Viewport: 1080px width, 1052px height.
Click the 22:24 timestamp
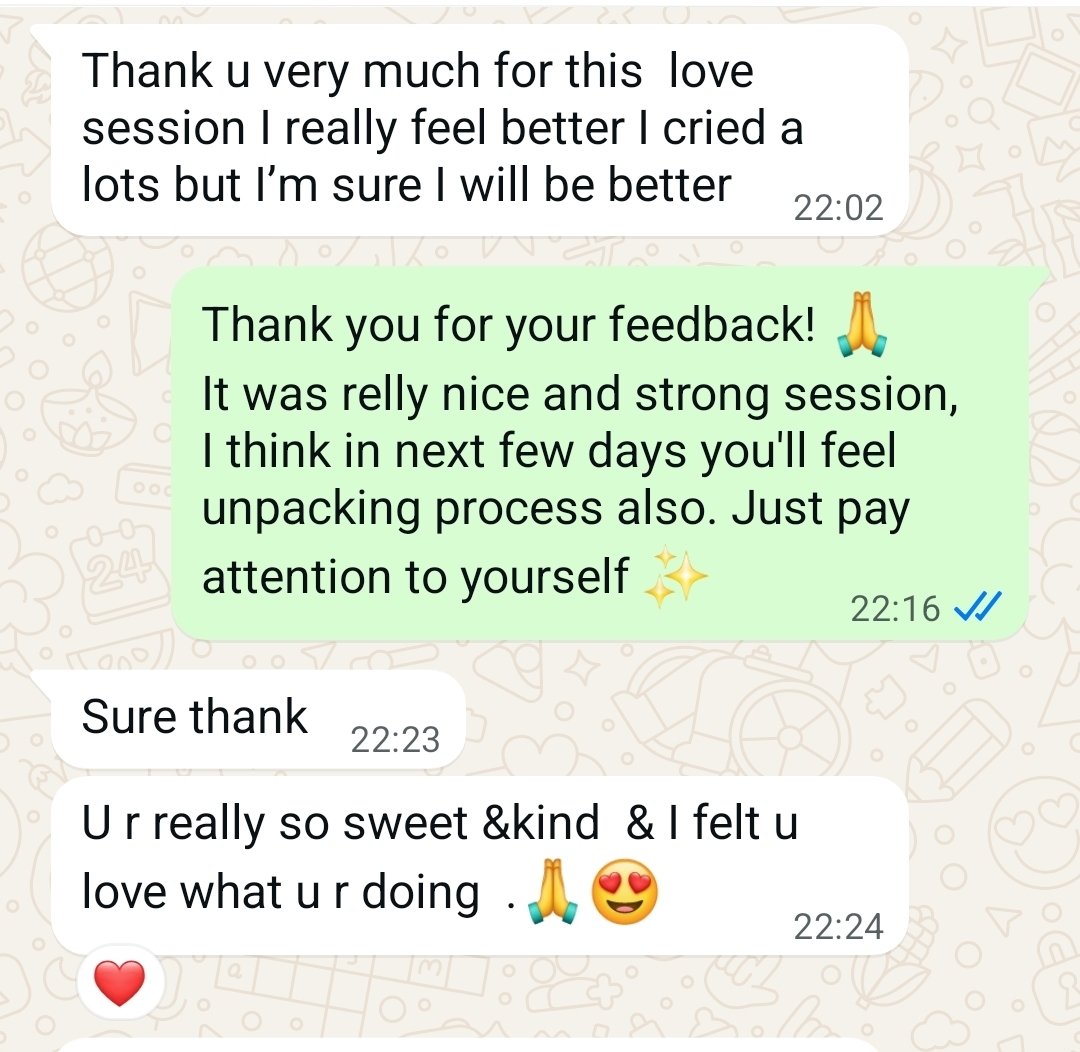click(838, 927)
